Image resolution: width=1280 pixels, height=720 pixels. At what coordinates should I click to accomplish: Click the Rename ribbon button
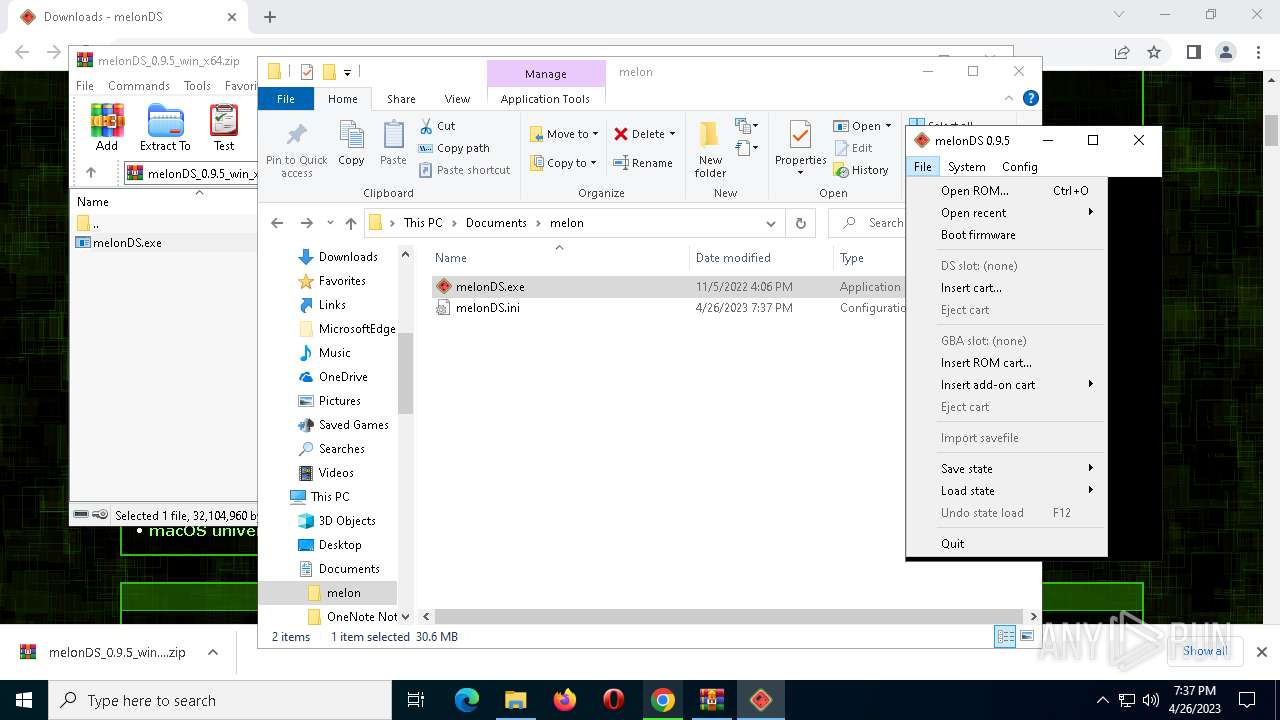click(x=642, y=163)
